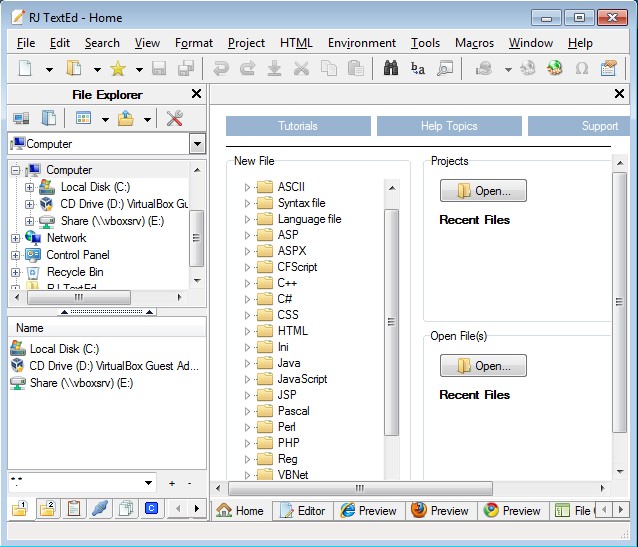Click the Firefox Preview tab icon
638x547 pixels.
point(419,510)
